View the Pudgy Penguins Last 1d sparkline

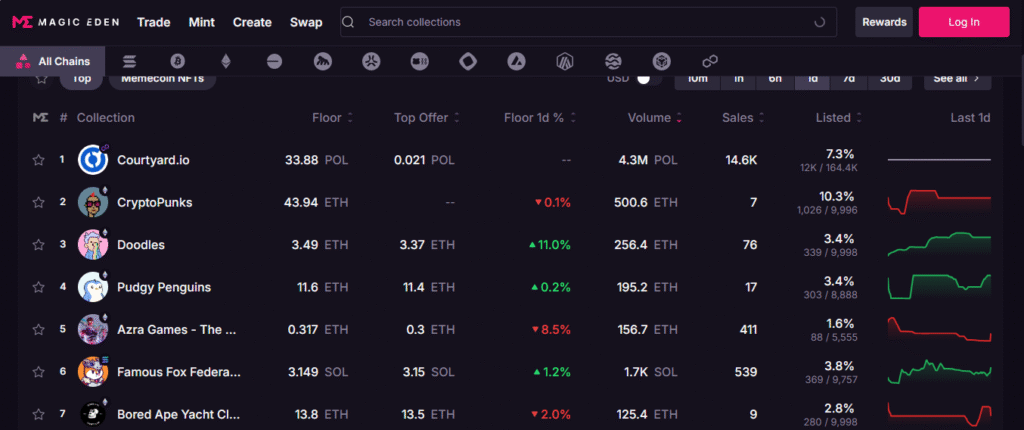[939, 288]
